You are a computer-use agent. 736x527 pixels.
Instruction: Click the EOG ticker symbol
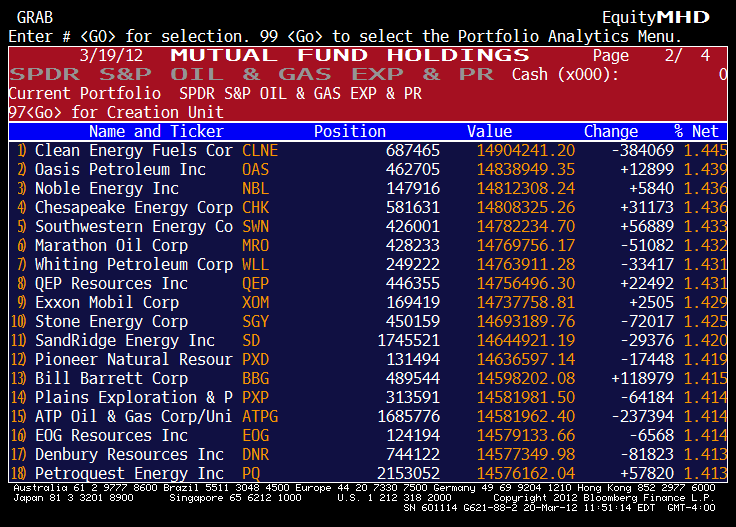coord(255,435)
